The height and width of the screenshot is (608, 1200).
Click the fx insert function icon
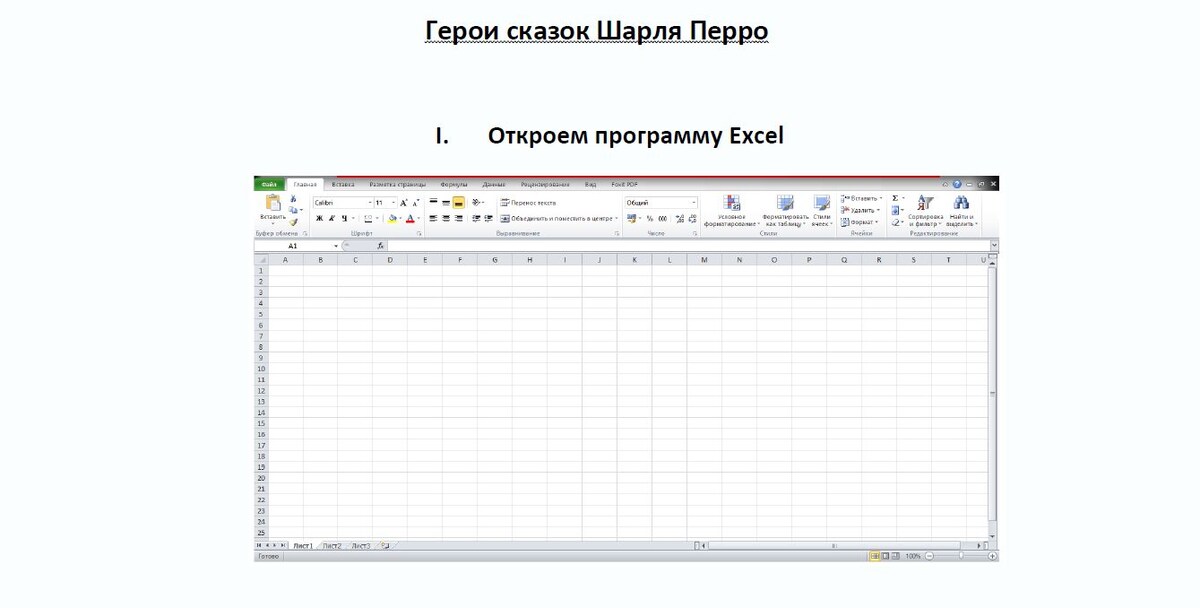[x=380, y=246]
